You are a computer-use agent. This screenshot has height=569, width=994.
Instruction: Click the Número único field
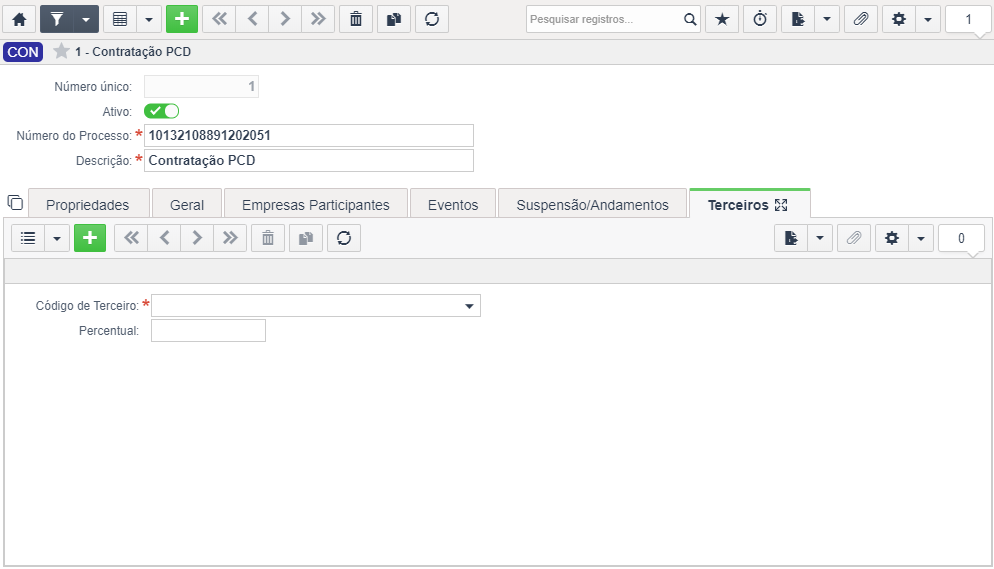coord(202,86)
